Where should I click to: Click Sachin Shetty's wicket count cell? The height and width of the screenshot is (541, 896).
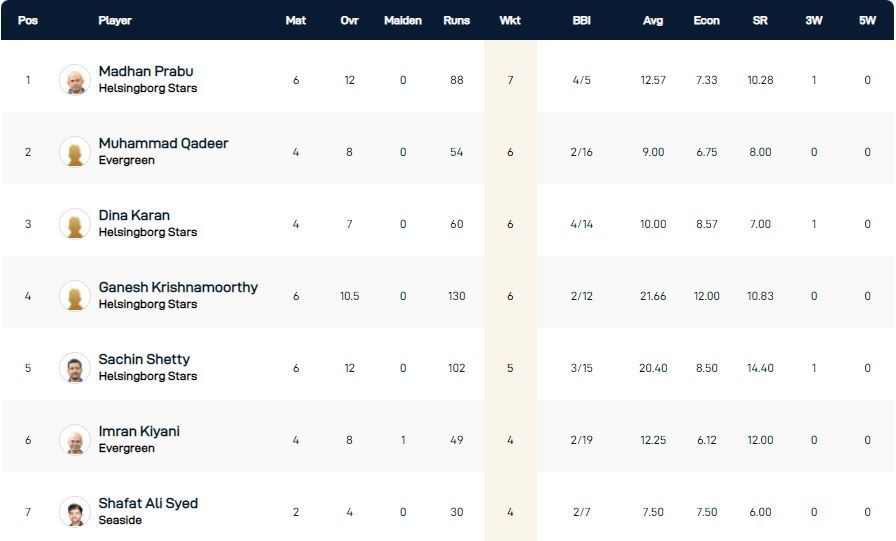pos(510,368)
